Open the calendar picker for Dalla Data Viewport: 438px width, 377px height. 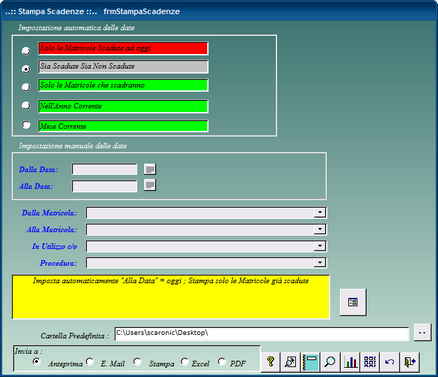coord(150,169)
